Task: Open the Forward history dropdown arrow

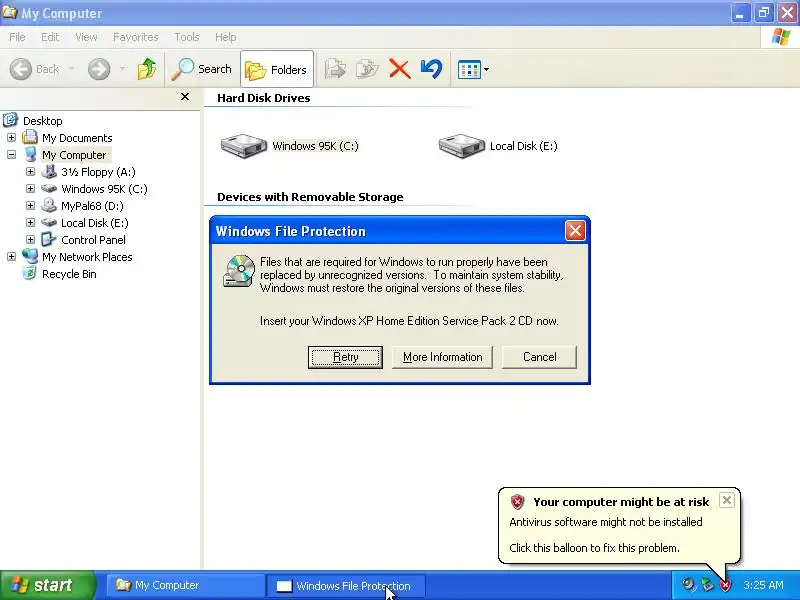Action: pos(122,69)
